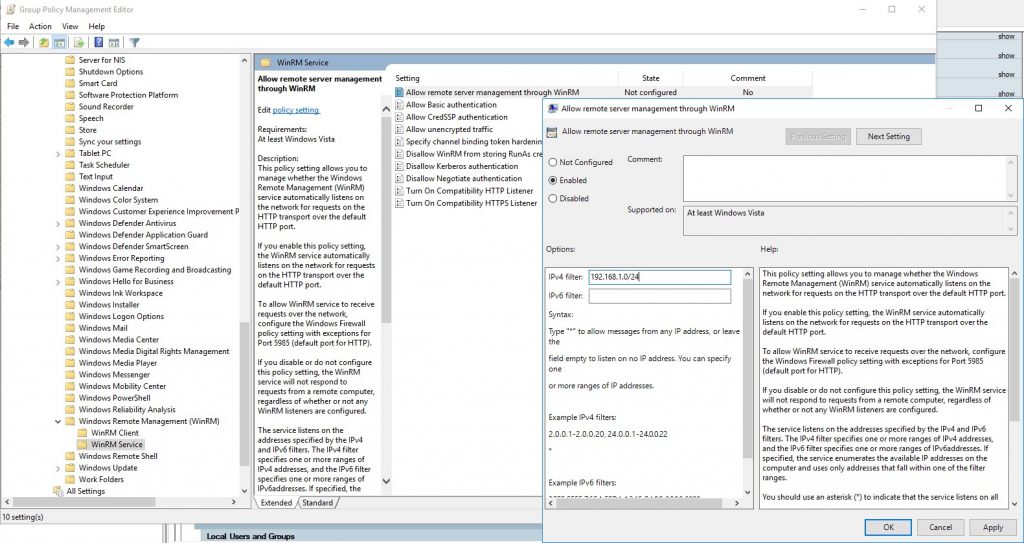Switch to the Standard tab
This screenshot has width=1024, height=543.
click(x=317, y=503)
